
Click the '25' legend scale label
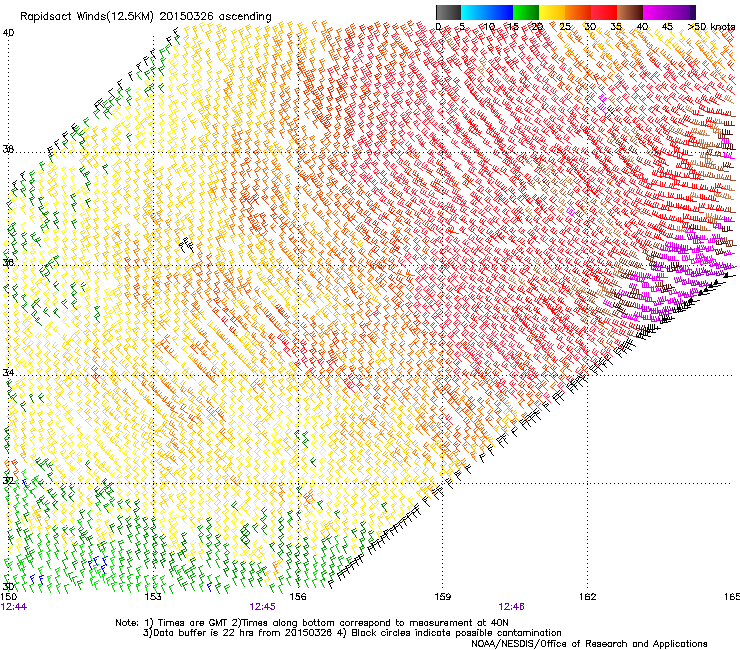pyautogui.click(x=565, y=27)
